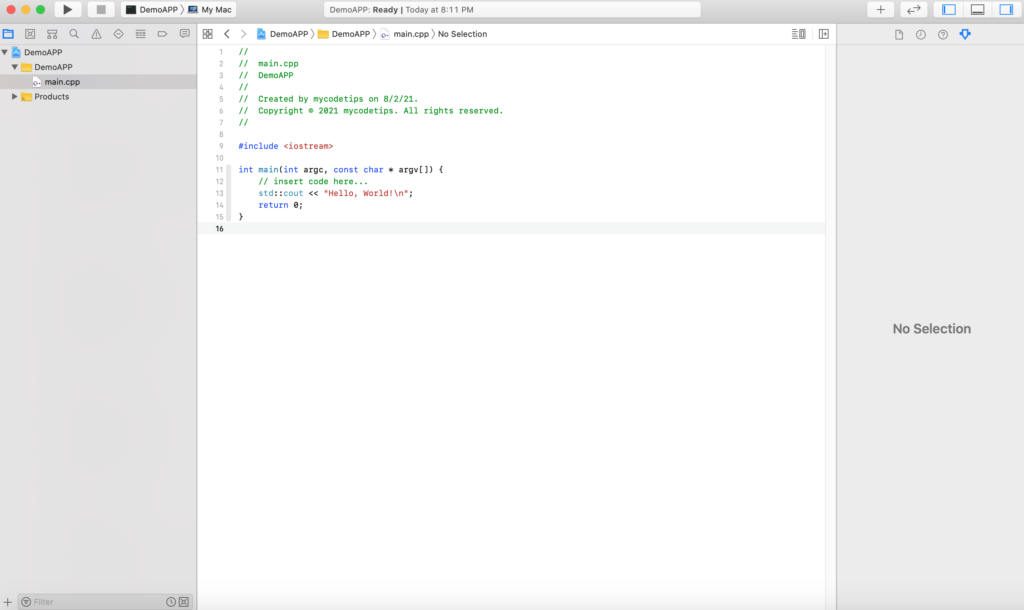Toggle the bottom debug area
Image resolution: width=1024 pixels, height=610 pixels.
[978, 10]
